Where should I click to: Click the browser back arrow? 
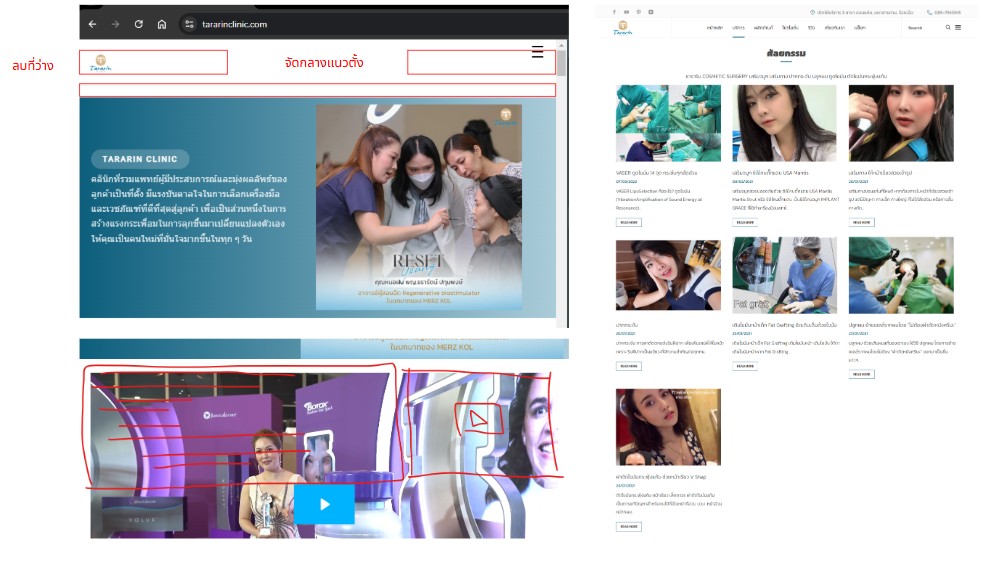[92, 24]
